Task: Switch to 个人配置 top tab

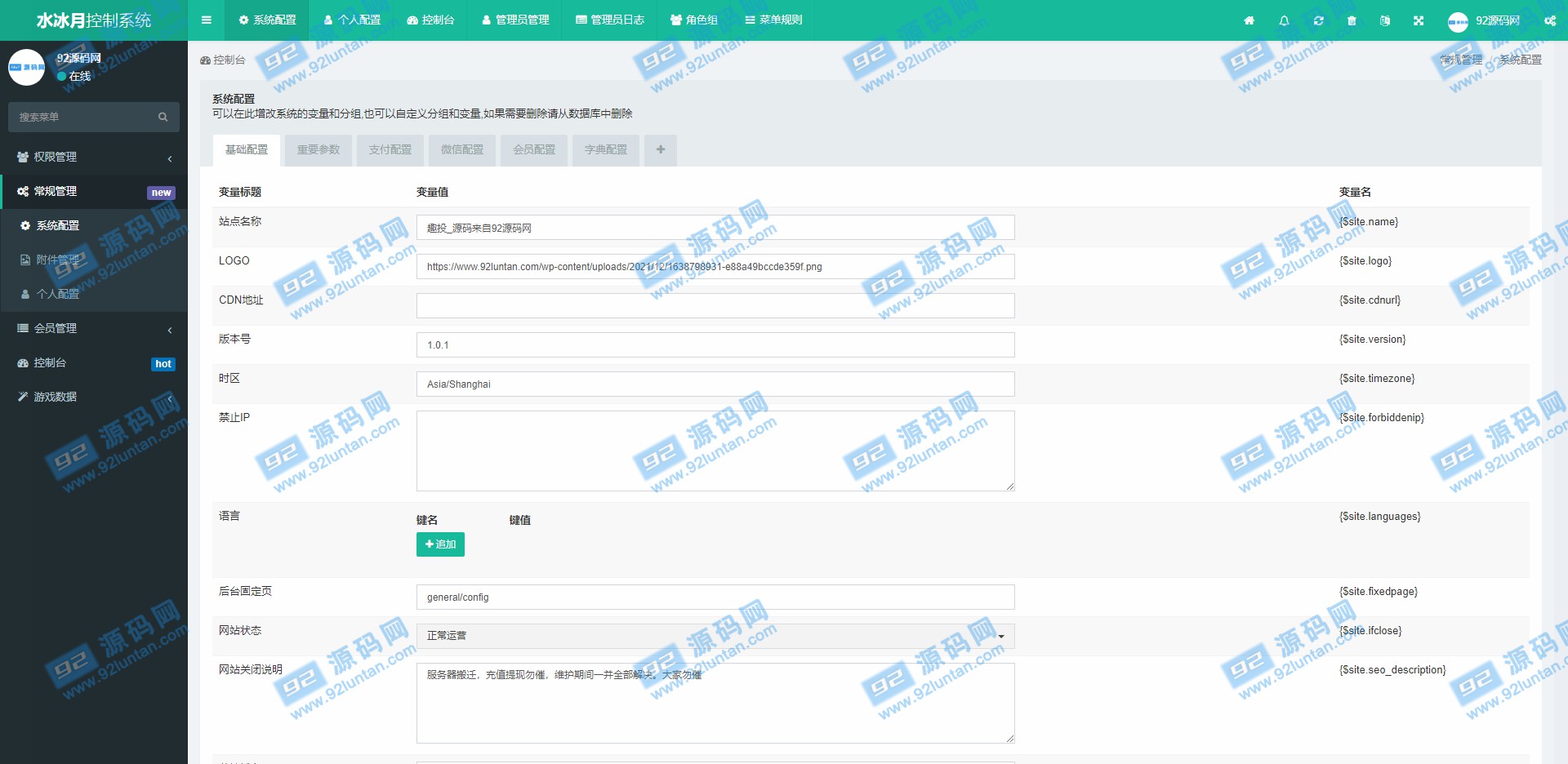Action: 352,20
